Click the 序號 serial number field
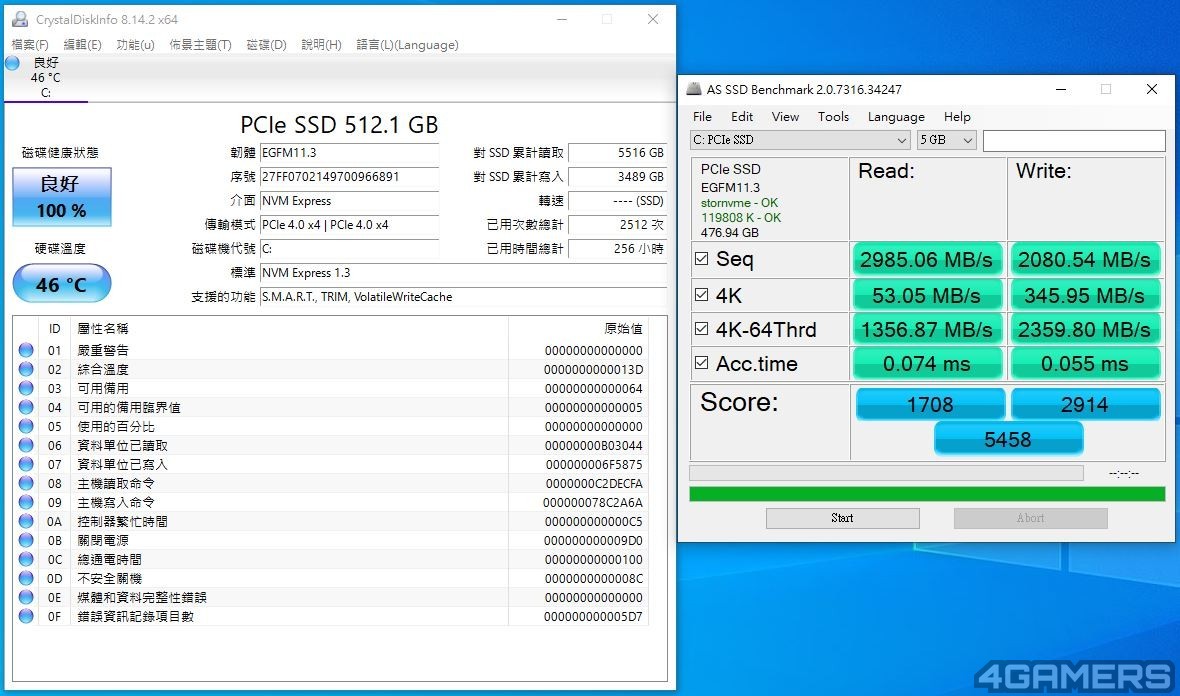1180x696 pixels. pos(349,177)
